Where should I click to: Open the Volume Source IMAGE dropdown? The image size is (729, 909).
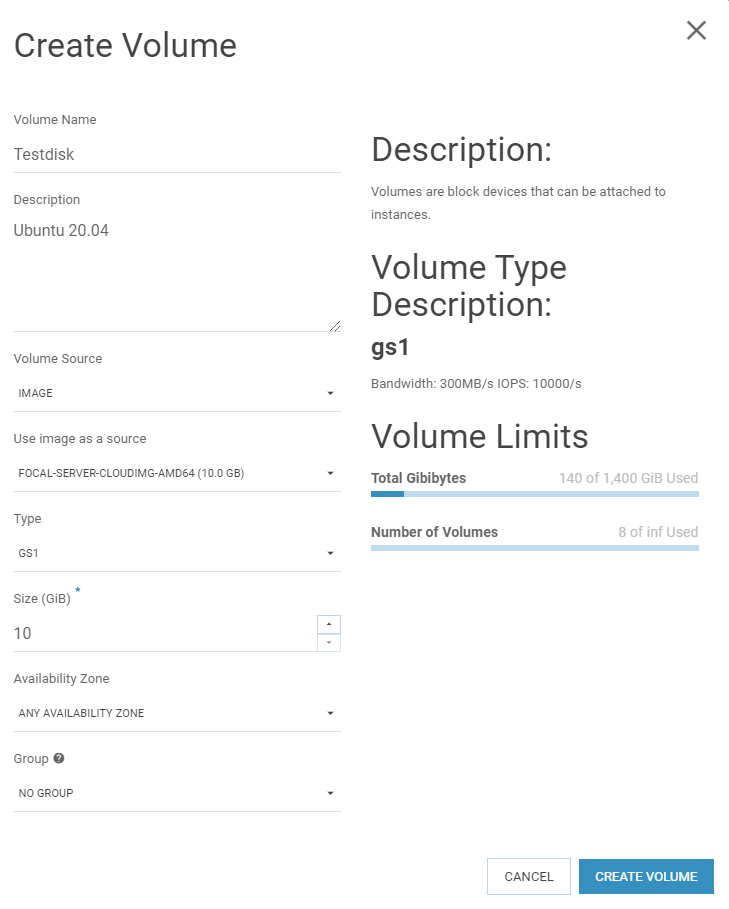click(x=177, y=393)
